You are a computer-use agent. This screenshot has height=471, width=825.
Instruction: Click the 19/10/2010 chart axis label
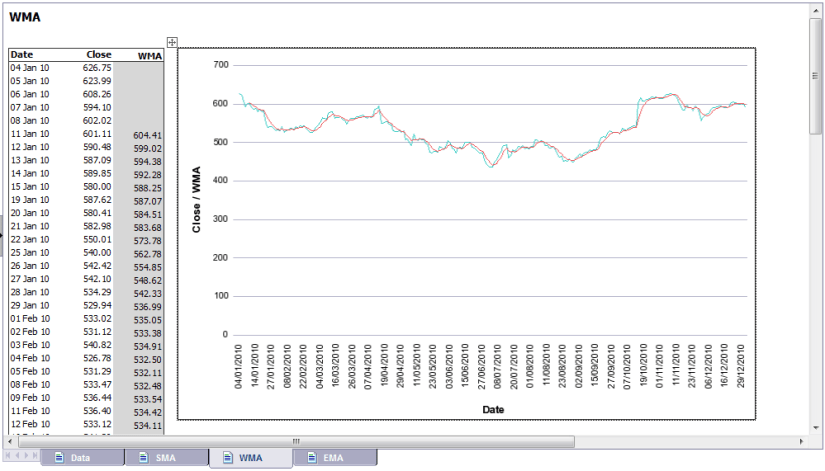[643, 367]
